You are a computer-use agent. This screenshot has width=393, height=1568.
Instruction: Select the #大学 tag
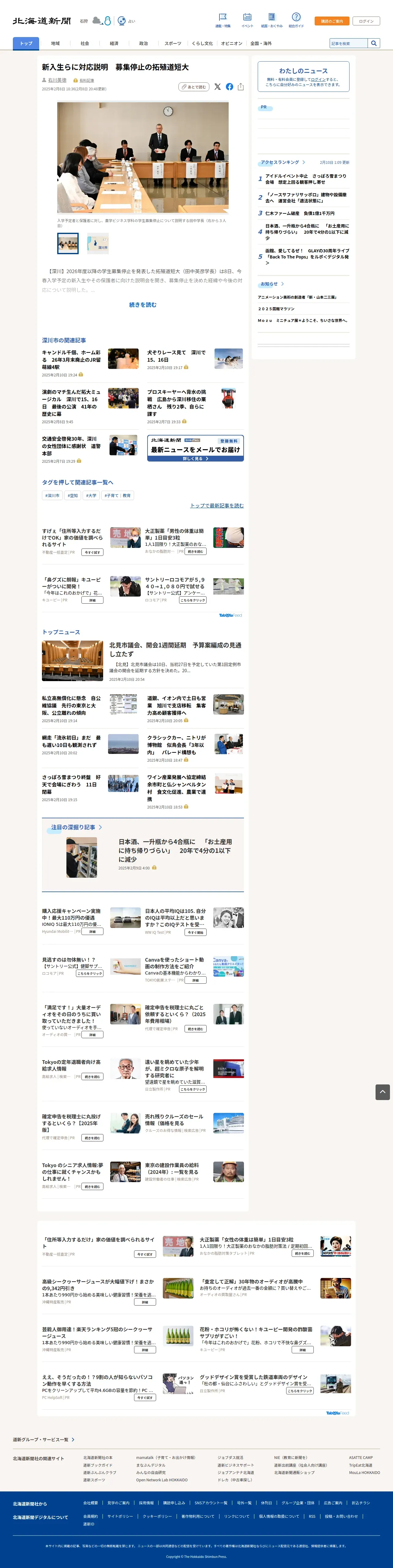point(91,496)
